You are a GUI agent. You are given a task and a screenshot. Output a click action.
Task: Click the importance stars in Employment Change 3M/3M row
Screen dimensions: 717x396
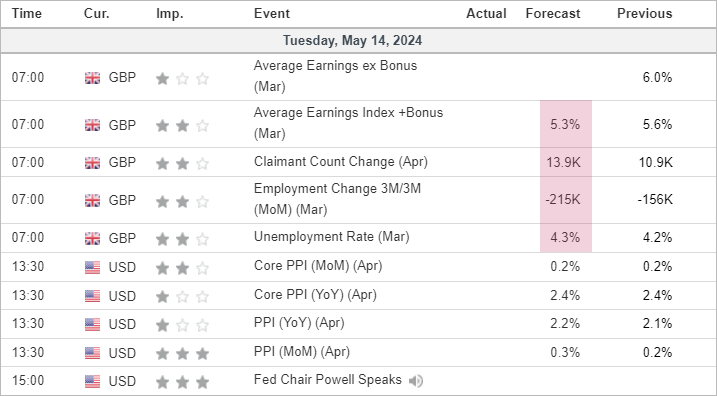(182, 201)
